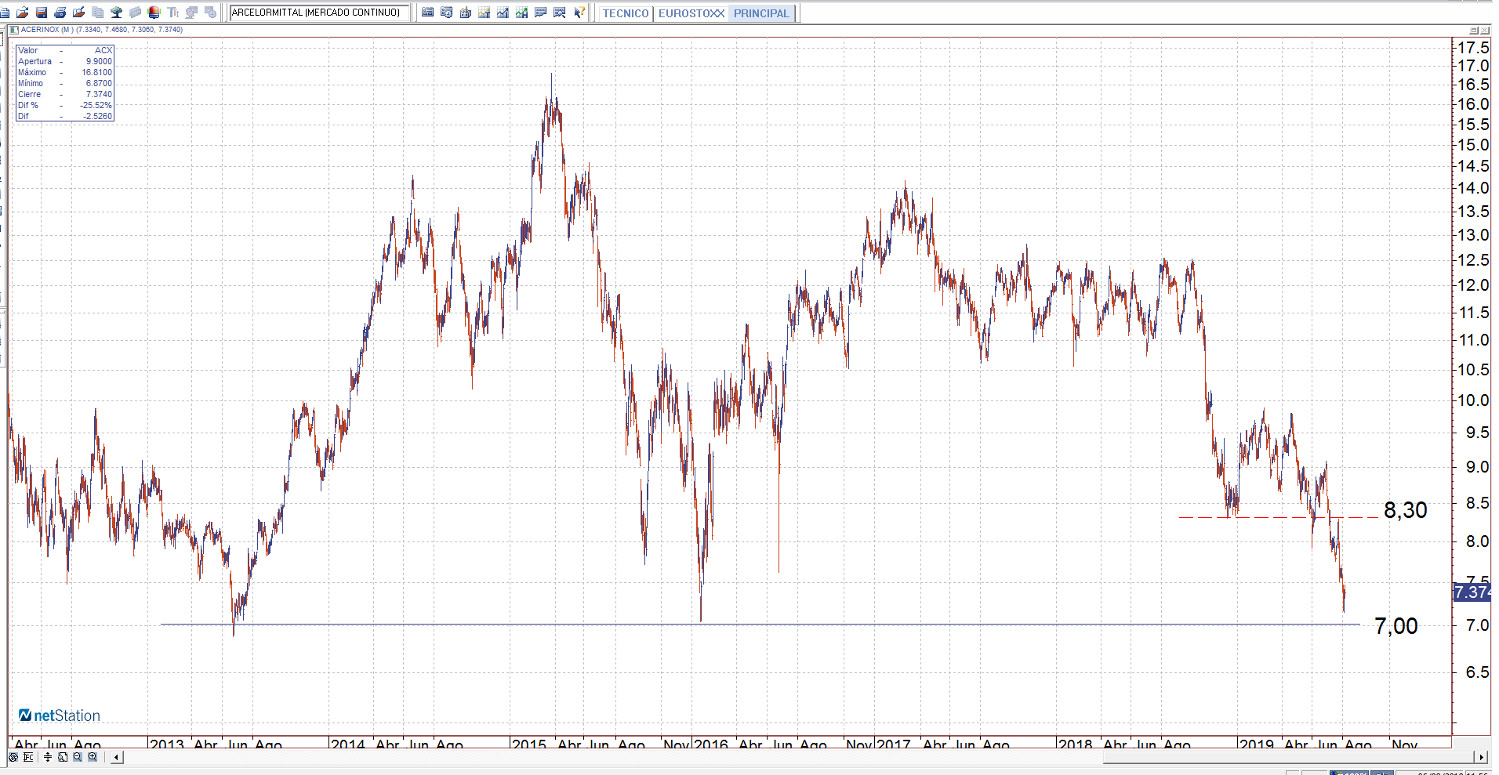Click the tree icon in top toolbar

(x=116, y=13)
